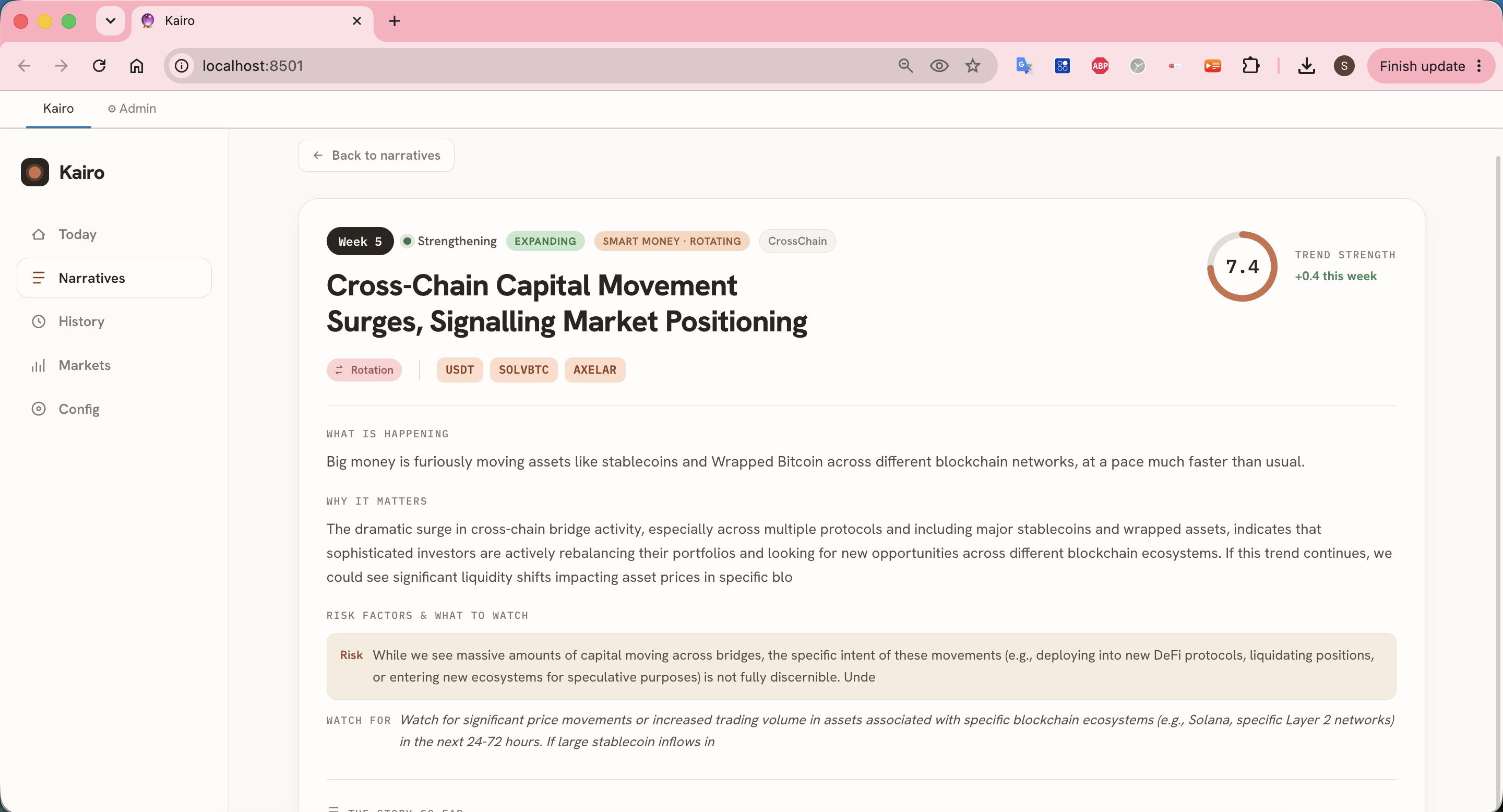1503x812 pixels.
Task: Click the Risk callout box
Action: pyautogui.click(x=861, y=666)
